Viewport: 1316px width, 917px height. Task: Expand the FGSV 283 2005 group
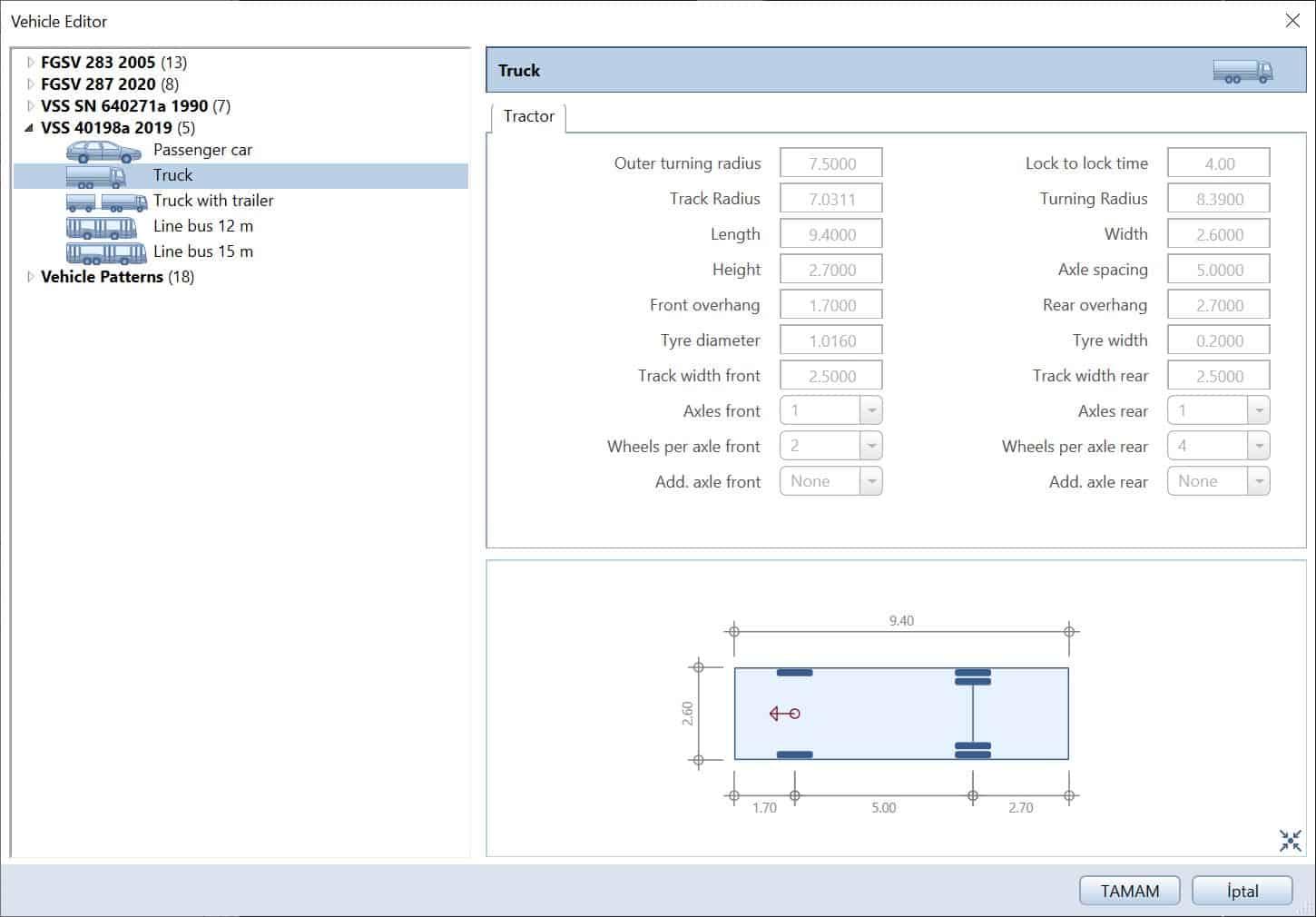[30, 63]
